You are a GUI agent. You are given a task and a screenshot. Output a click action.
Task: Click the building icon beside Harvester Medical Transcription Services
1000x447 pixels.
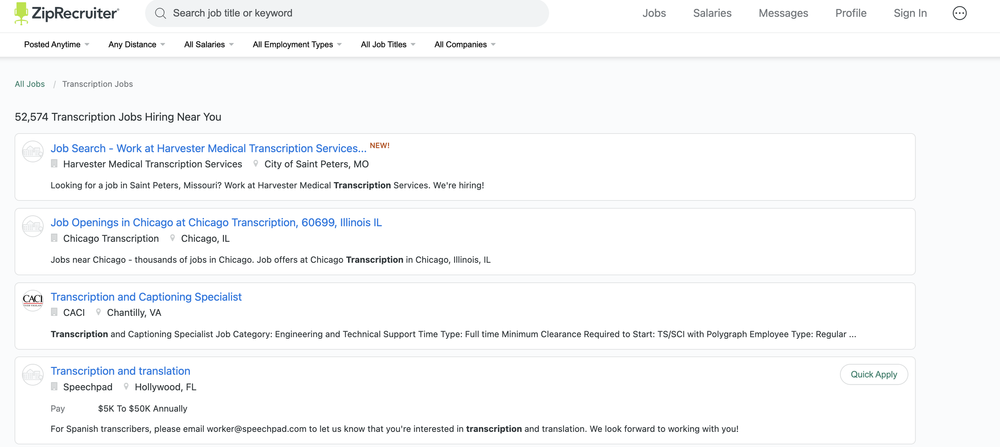click(x=54, y=164)
